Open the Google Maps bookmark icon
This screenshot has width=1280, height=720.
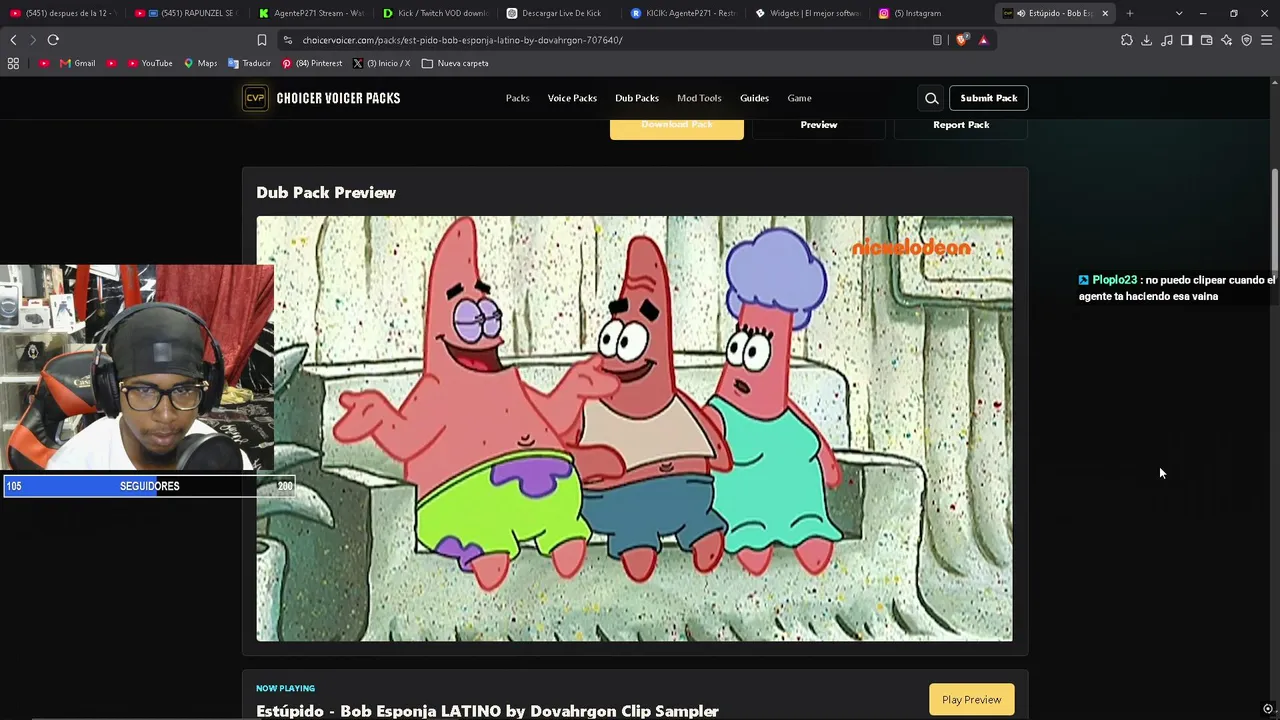[x=188, y=63]
